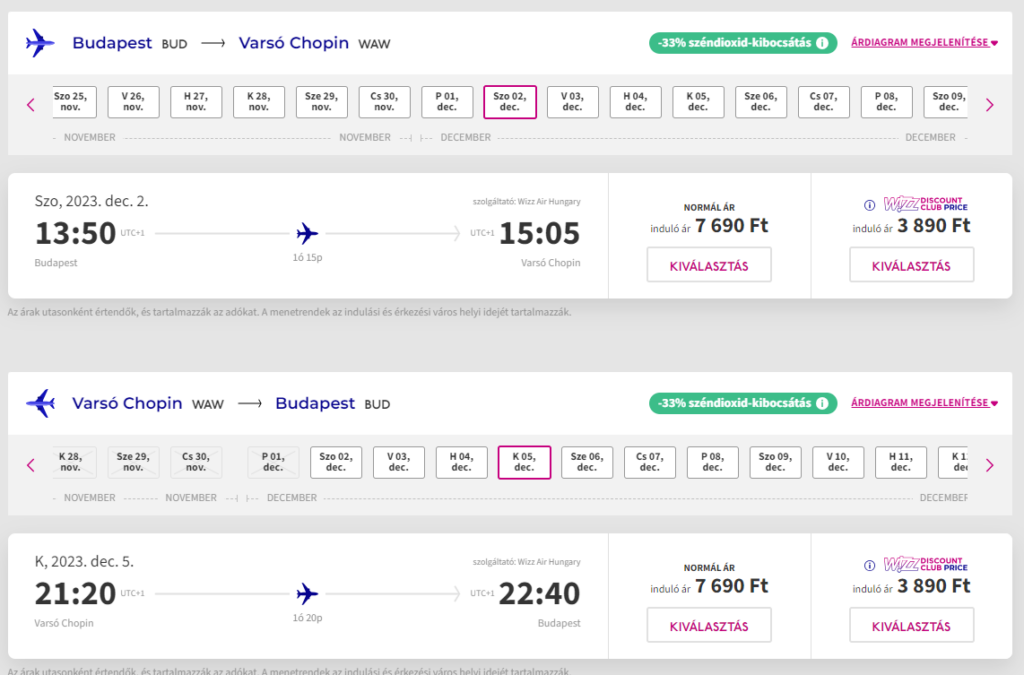Choose outbound Discount Club price Kiválasztás
1024x675 pixels.
[x=911, y=266]
